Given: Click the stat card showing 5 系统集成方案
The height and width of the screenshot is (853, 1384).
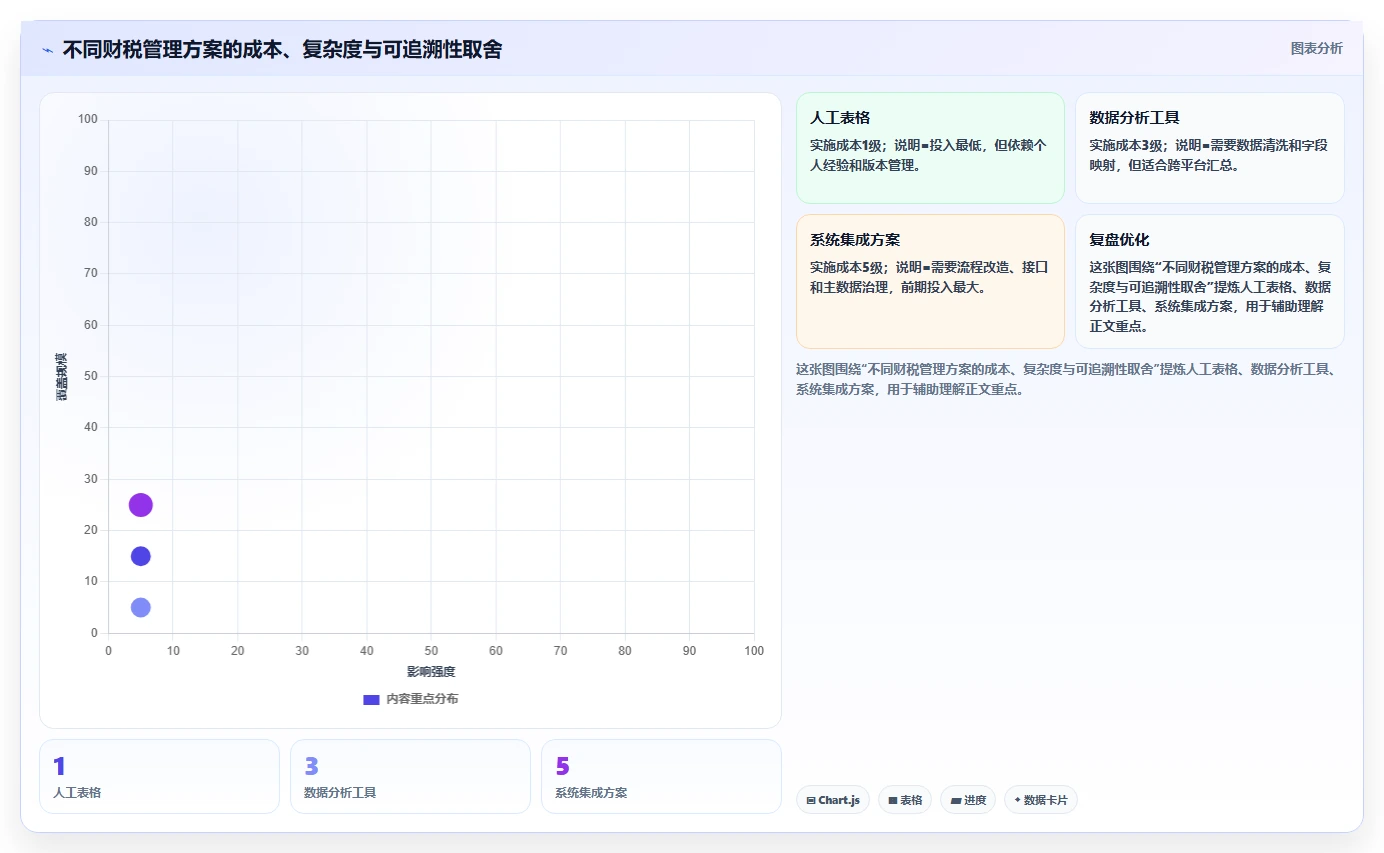Looking at the screenshot, I should tap(661, 776).
